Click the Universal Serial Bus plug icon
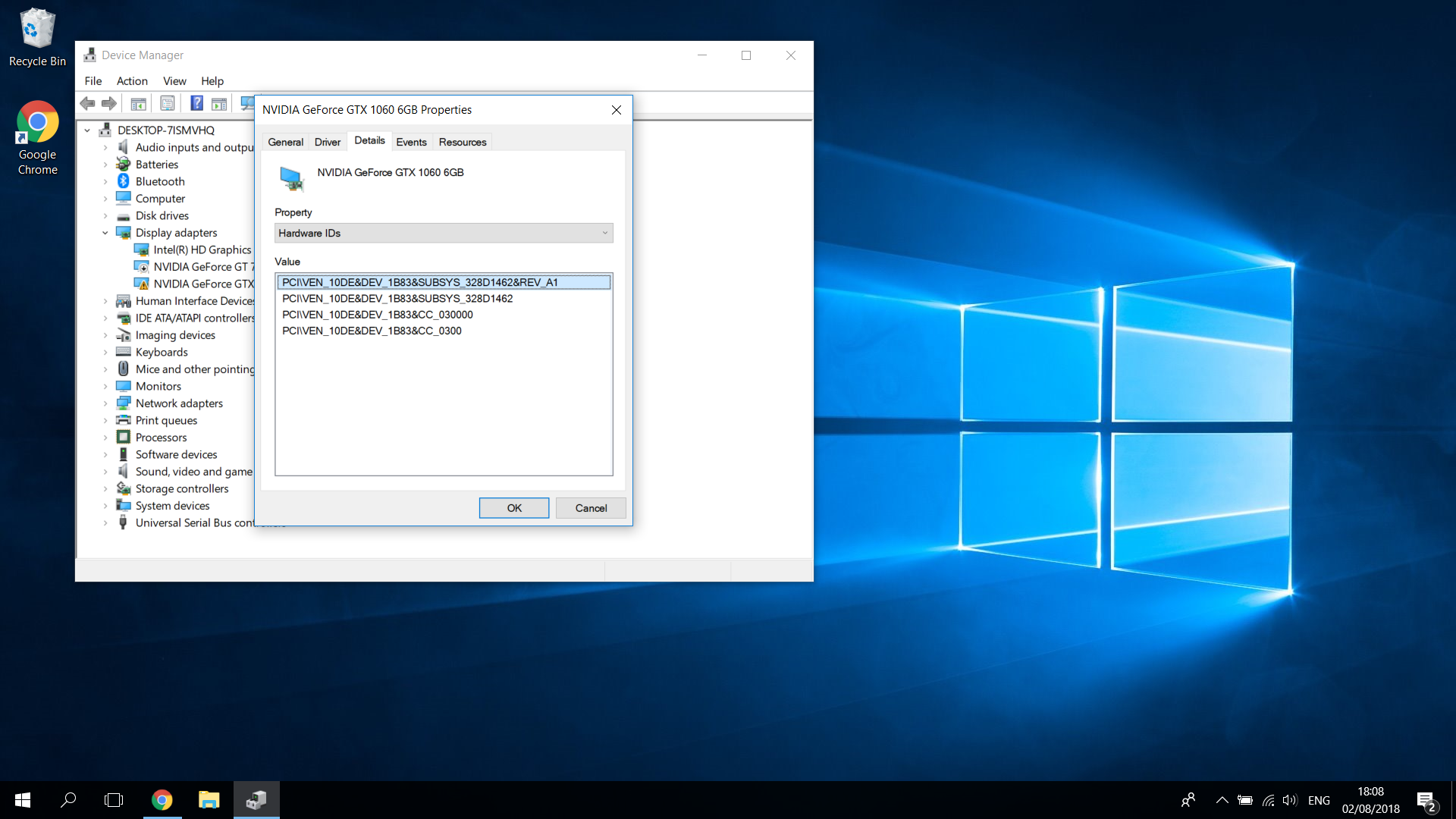Viewport: 1456px width, 819px height. (124, 522)
